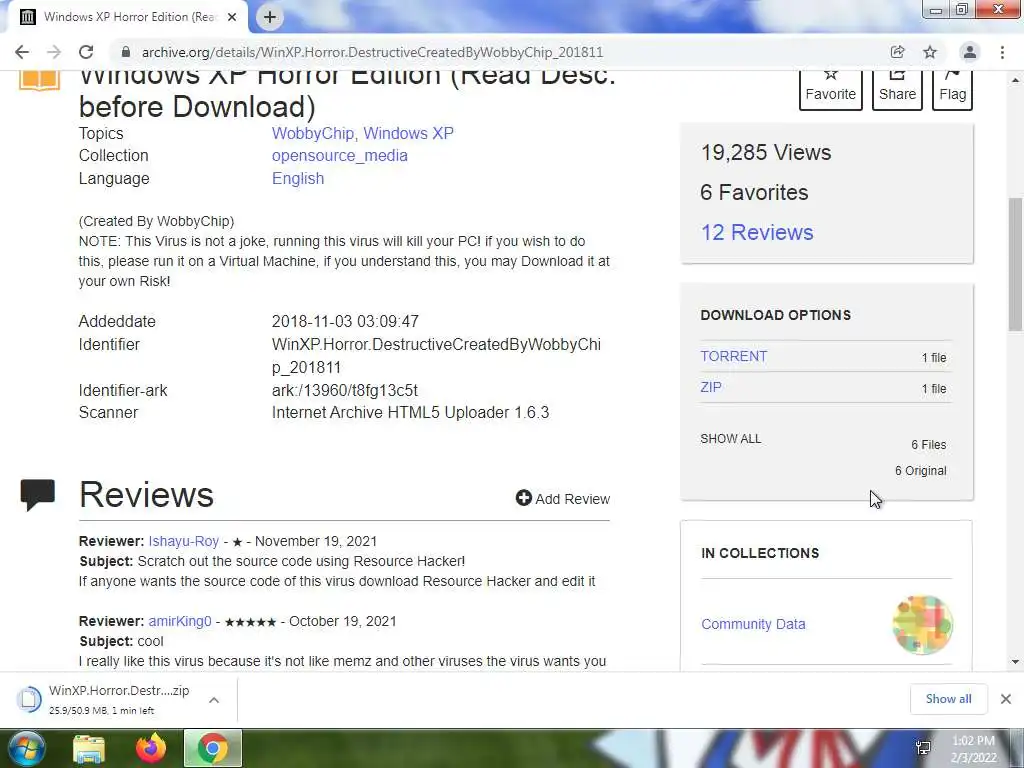Expand the download item options chevron
Image resolution: width=1024 pixels, height=768 pixels.
tap(214, 700)
